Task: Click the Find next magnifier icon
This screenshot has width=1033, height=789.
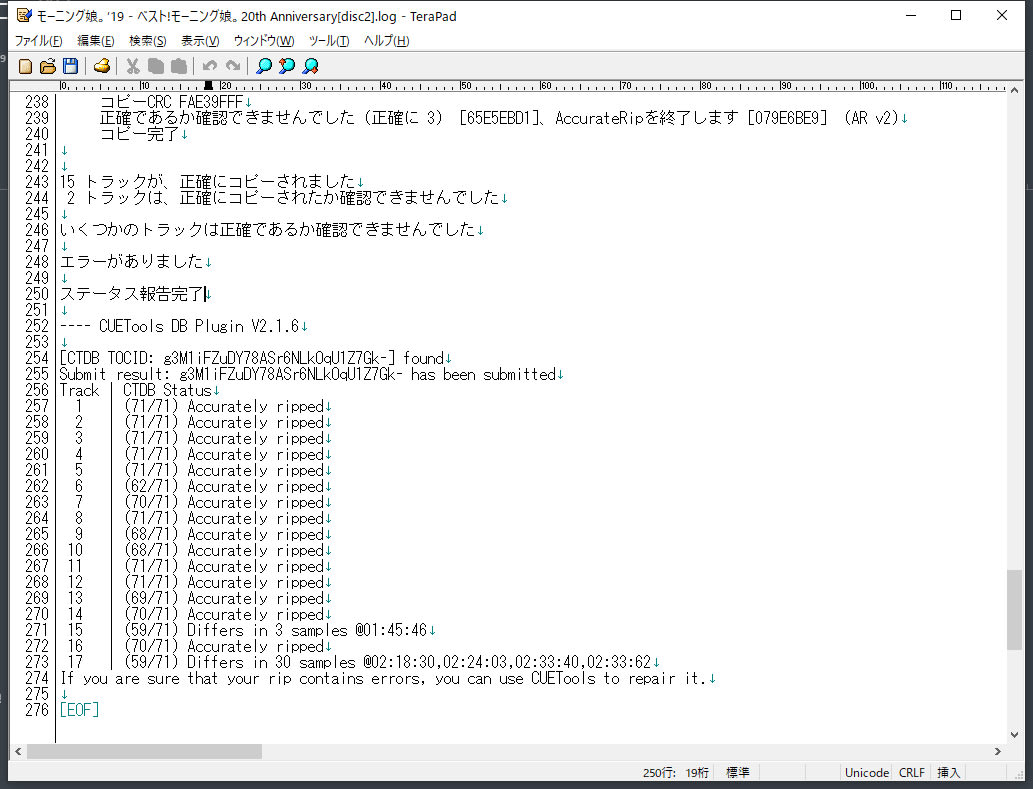Action: [310, 66]
